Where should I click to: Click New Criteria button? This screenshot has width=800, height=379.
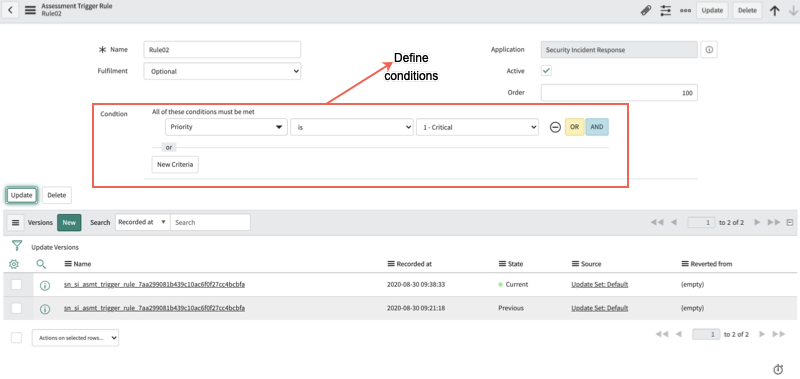coord(175,165)
